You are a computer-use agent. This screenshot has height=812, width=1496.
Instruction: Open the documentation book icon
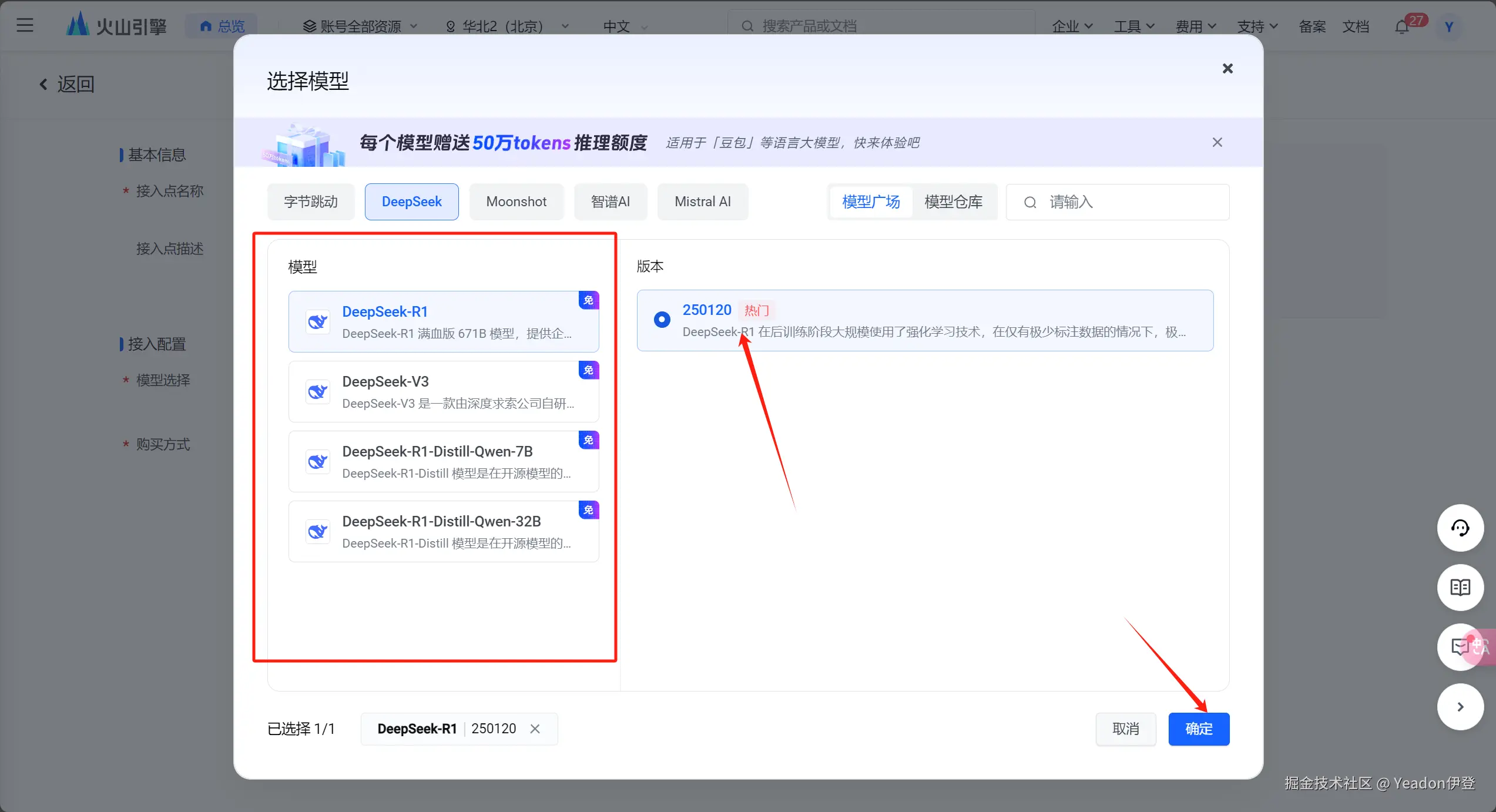click(1460, 587)
